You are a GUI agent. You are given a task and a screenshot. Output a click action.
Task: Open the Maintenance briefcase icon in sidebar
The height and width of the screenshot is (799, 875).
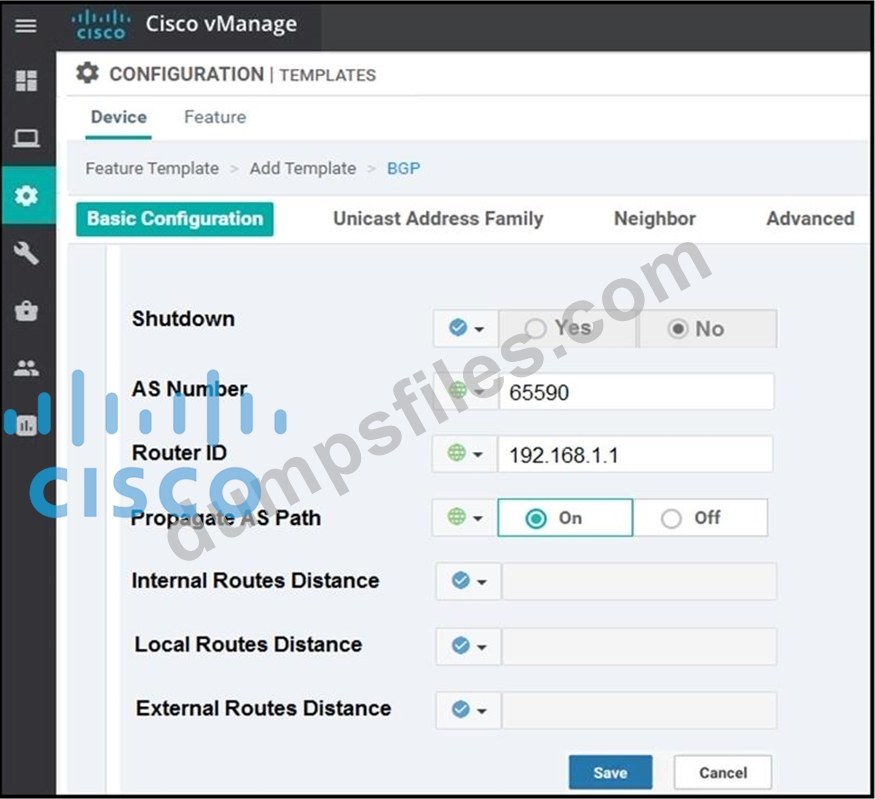click(27, 311)
